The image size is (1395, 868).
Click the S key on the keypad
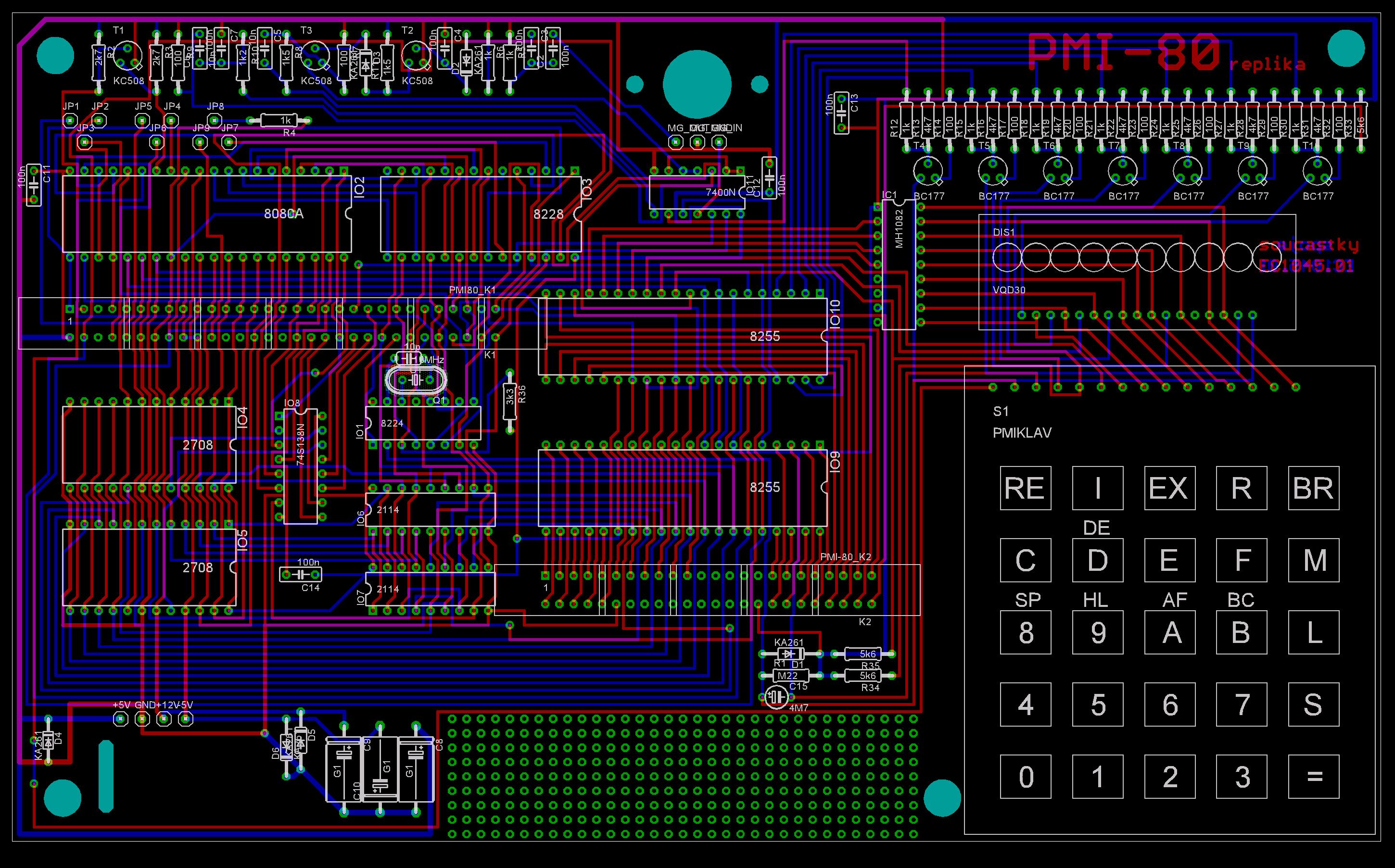1314,704
